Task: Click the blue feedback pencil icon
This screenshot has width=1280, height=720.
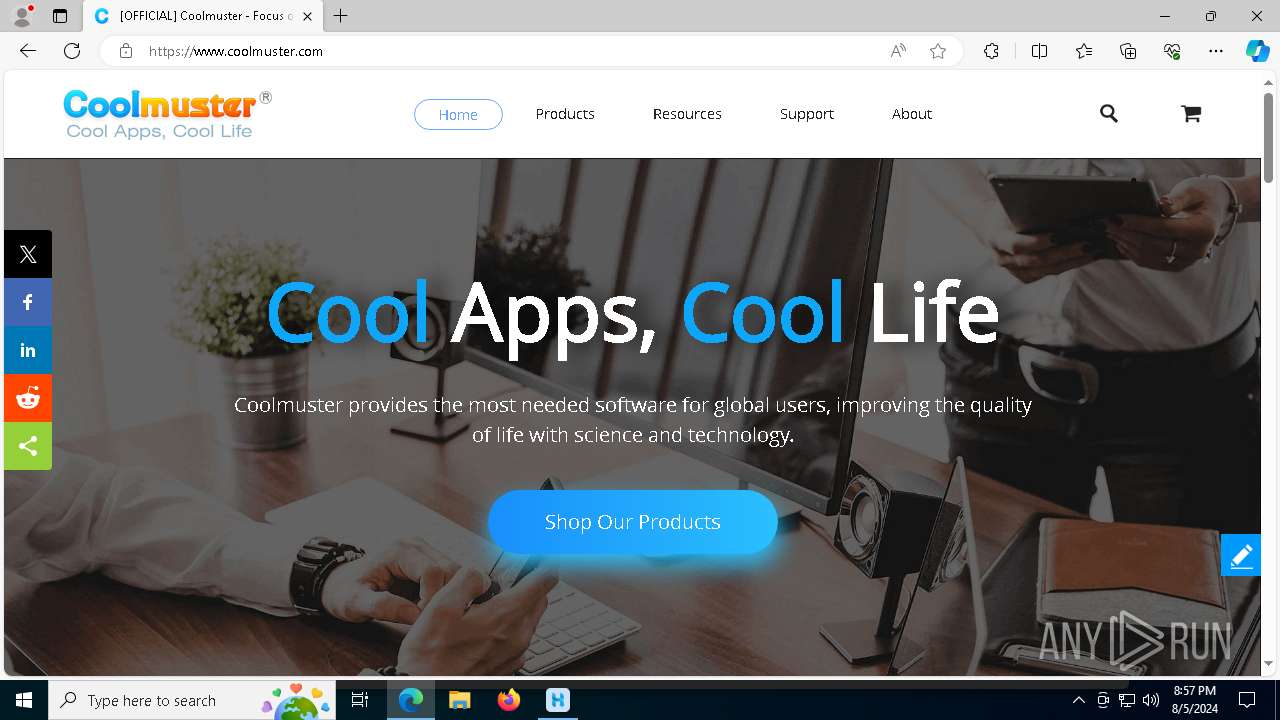Action: pyautogui.click(x=1241, y=555)
